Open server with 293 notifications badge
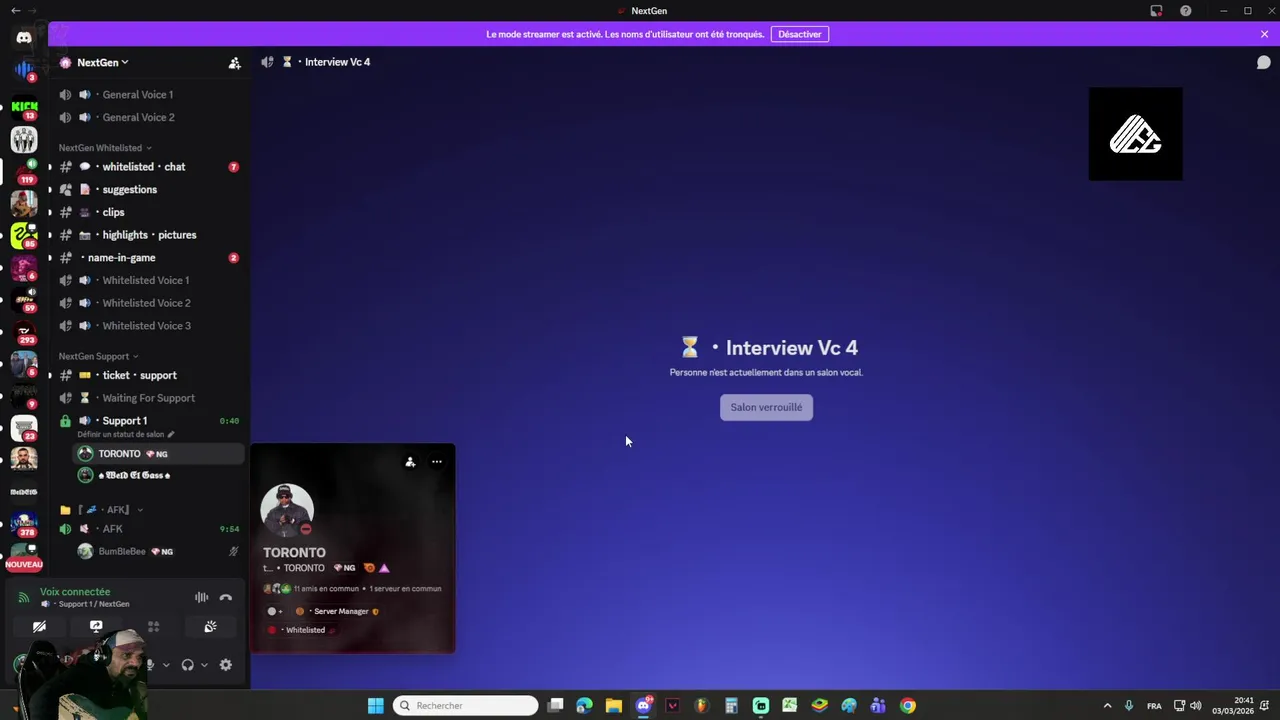This screenshot has height=720, width=1280. 24,331
